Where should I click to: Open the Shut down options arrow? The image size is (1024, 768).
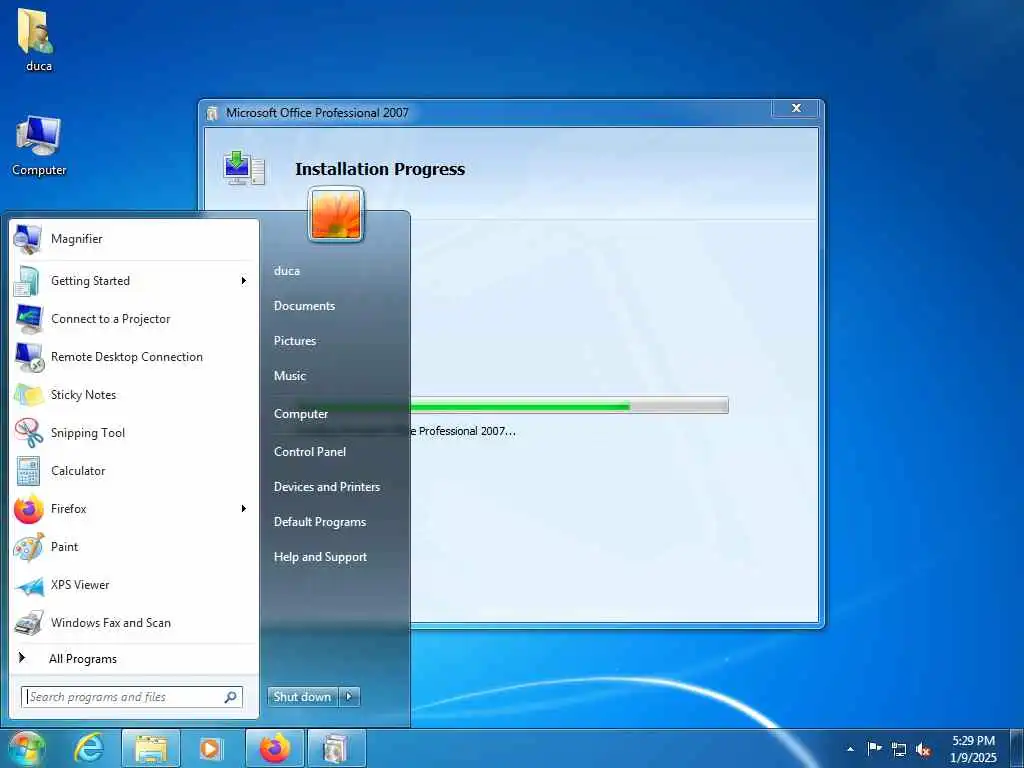coord(349,697)
